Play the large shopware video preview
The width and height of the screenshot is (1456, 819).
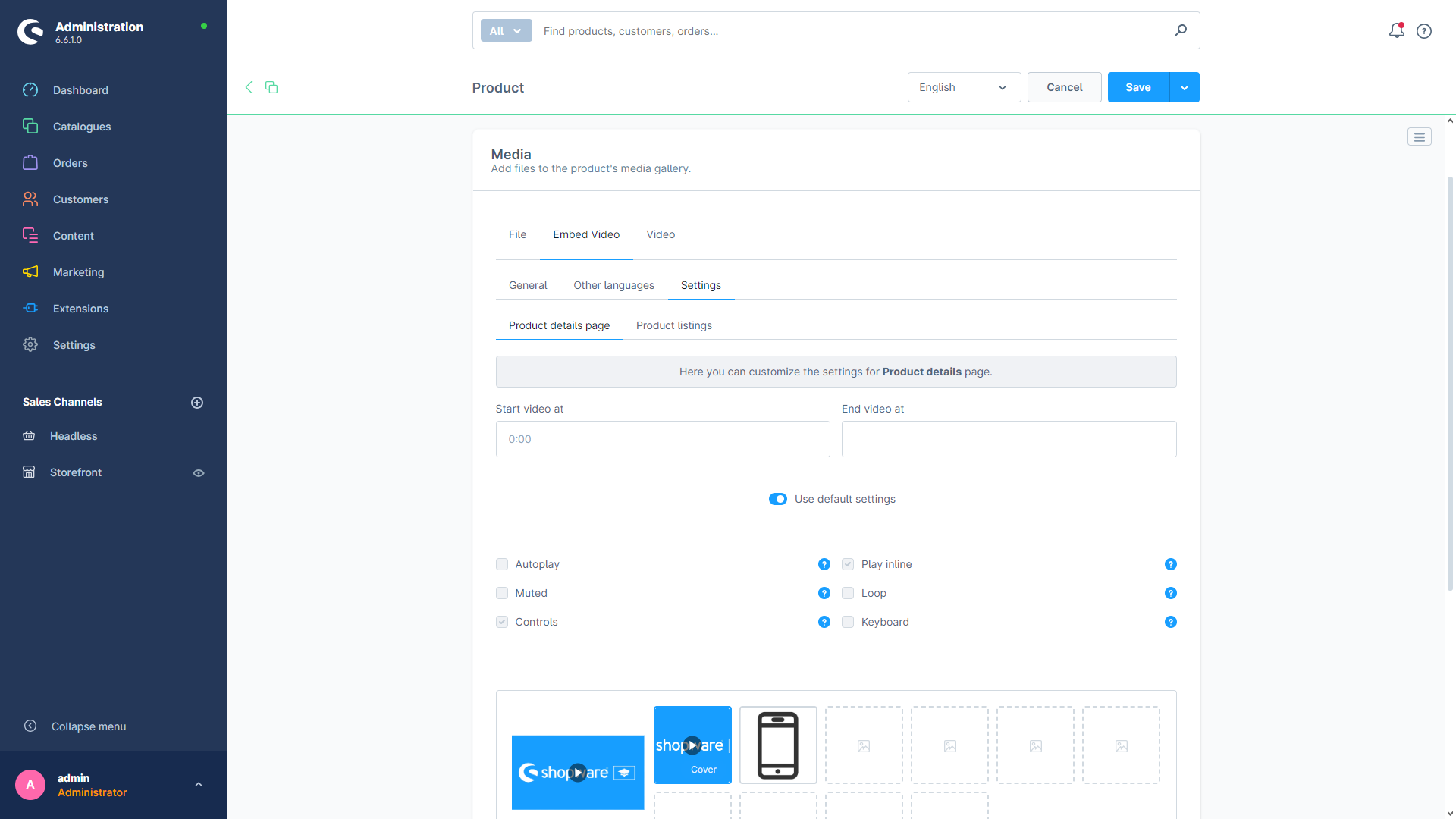click(x=578, y=773)
